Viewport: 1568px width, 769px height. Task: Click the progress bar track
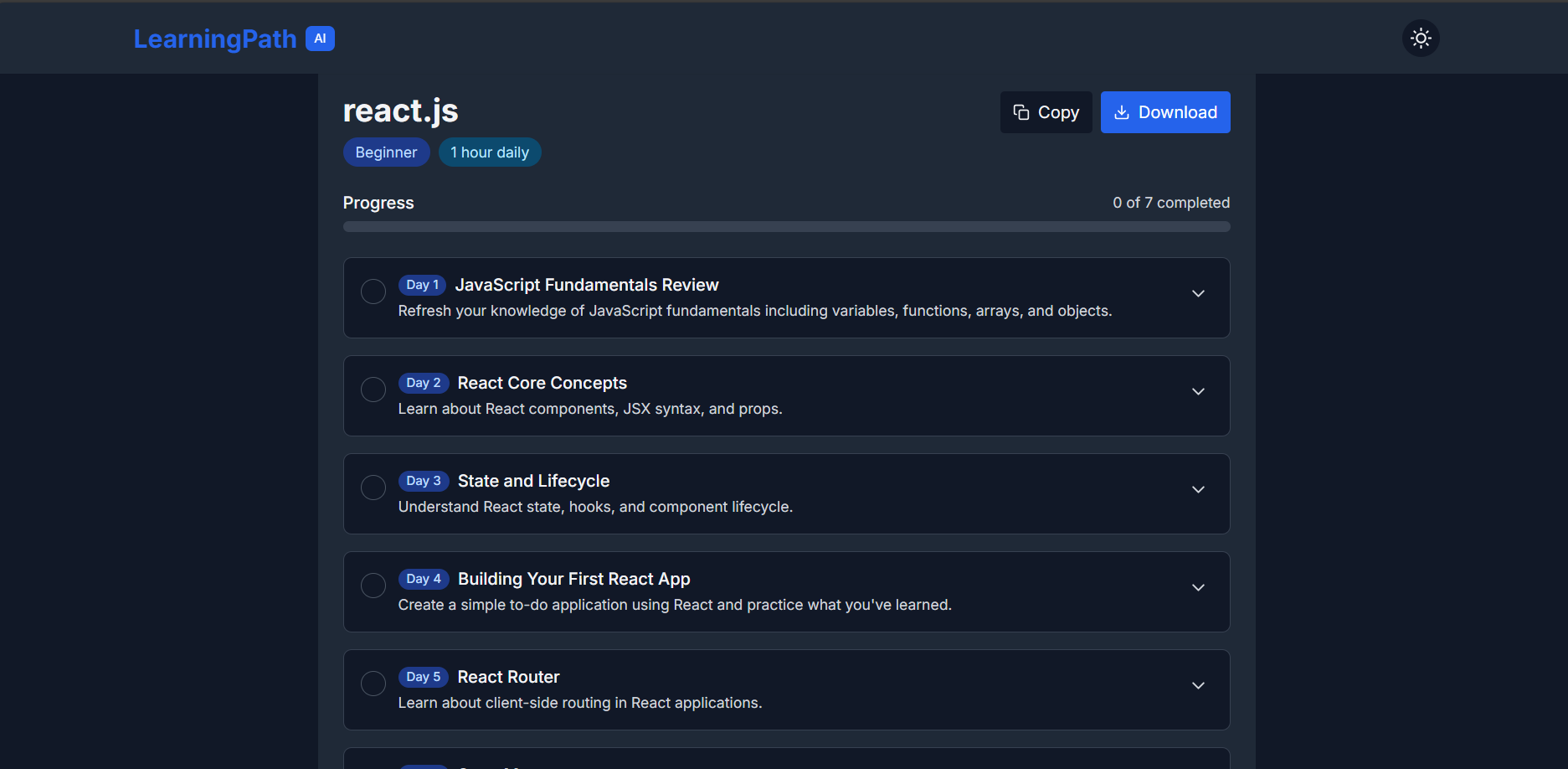click(786, 226)
